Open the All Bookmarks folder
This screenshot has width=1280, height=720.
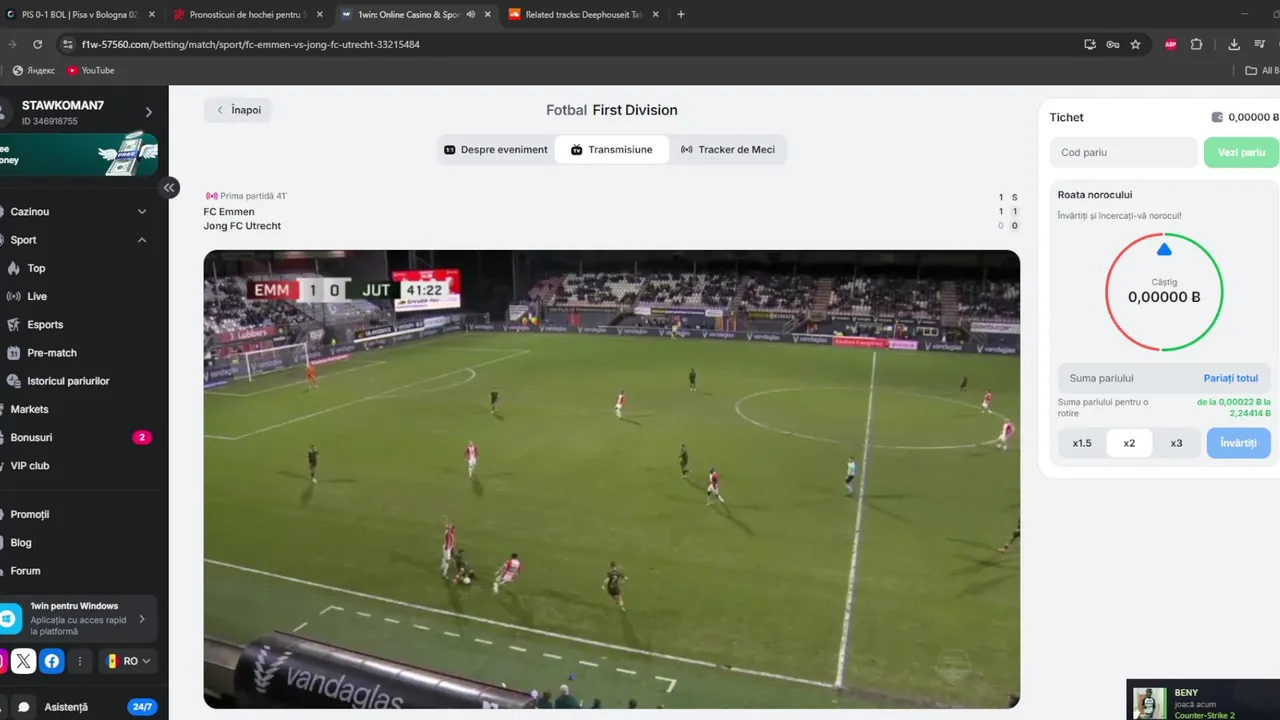pos(1262,70)
